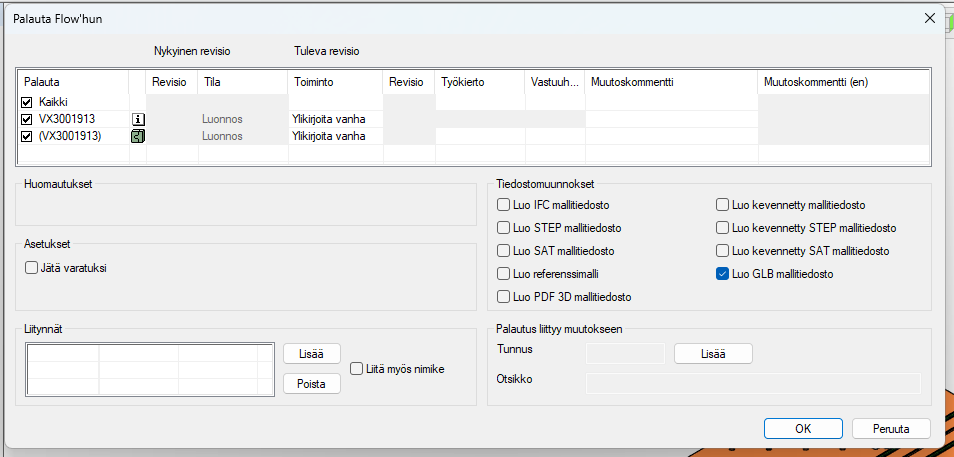Close the Palauta Flow'hun dialog with X

tap(930, 18)
